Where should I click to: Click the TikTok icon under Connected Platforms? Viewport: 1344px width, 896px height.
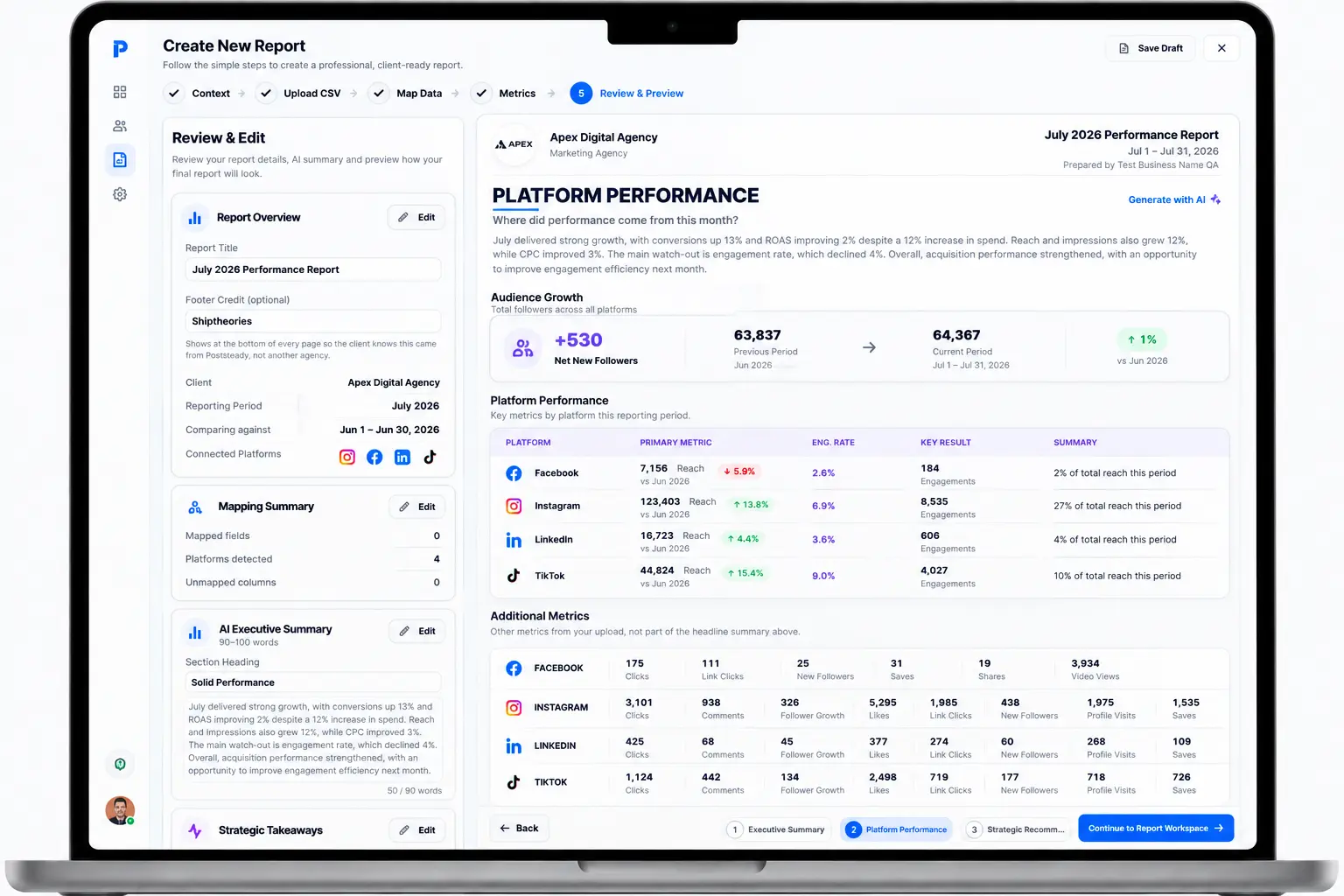430,457
